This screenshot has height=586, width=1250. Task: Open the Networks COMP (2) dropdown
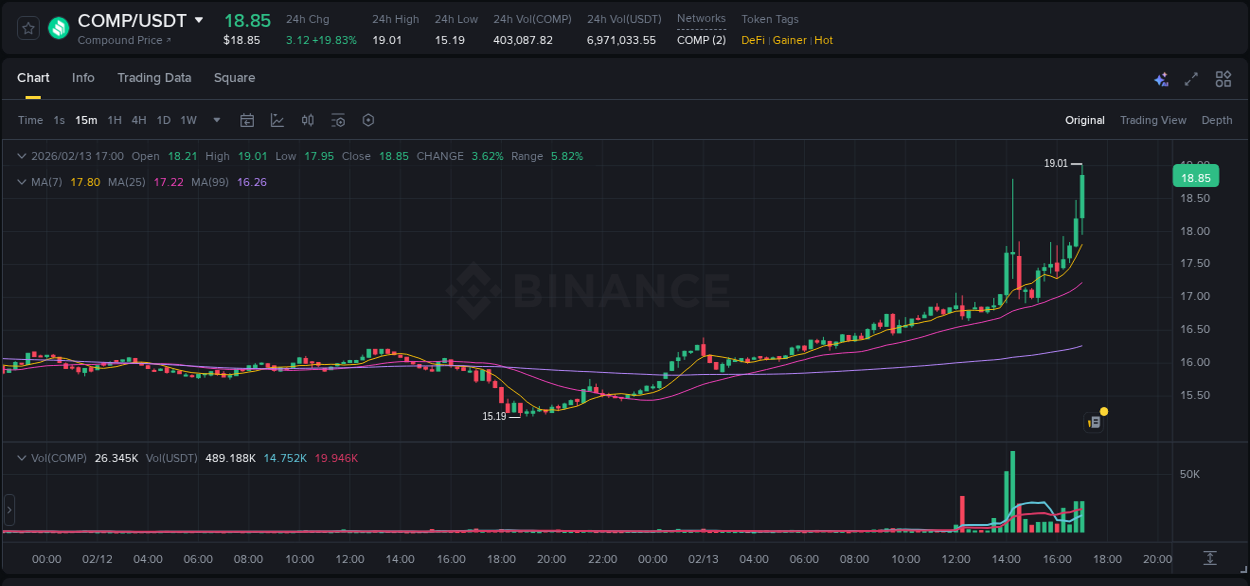point(701,39)
